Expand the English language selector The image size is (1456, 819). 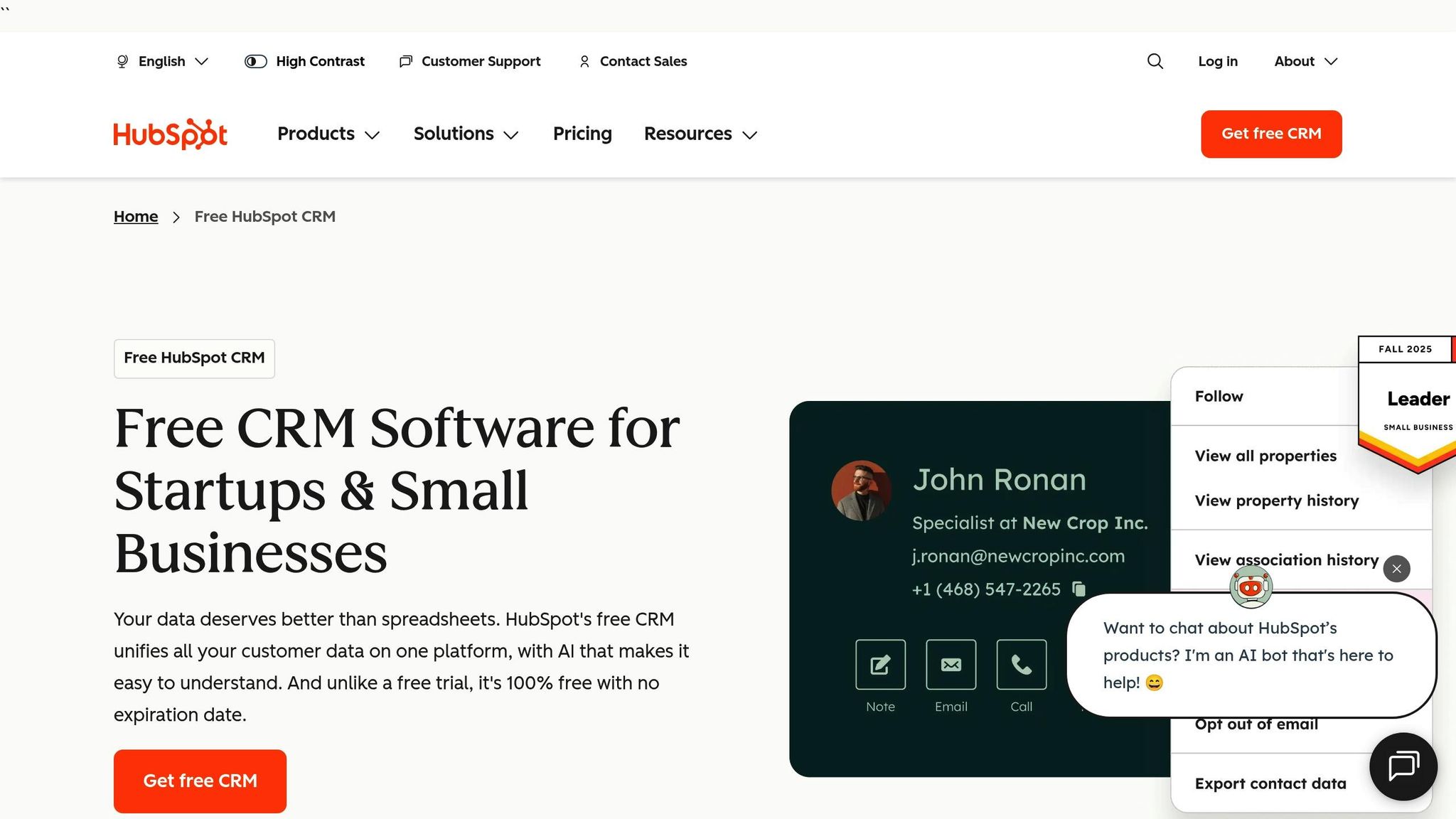pos(161,61)
